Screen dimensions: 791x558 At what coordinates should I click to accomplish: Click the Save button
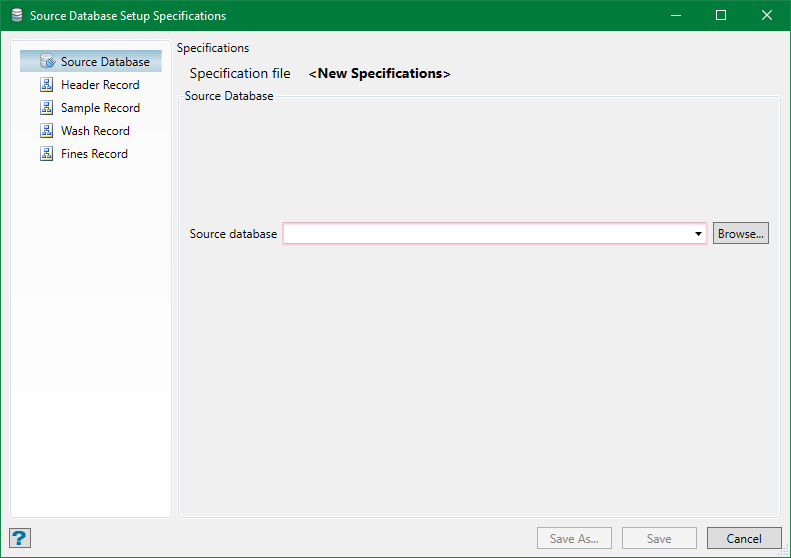659,539
